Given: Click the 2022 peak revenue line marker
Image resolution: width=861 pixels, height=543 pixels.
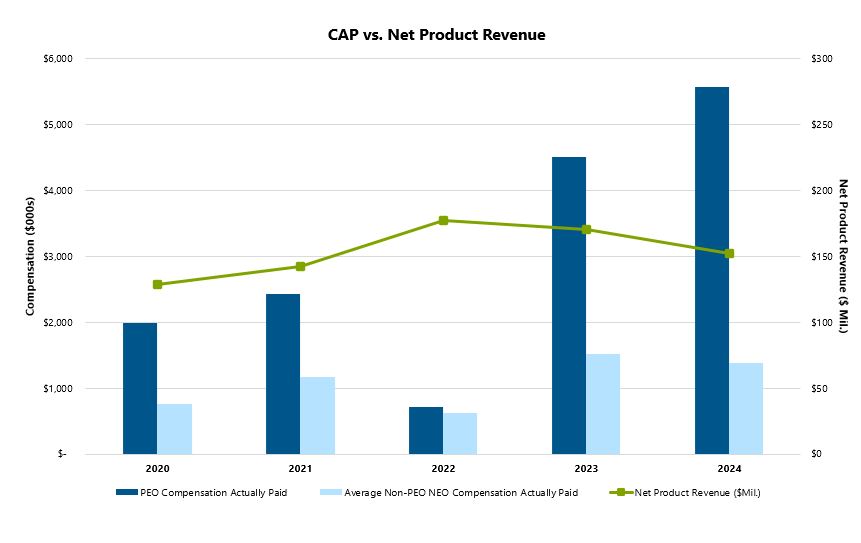Looking at the screenshot, I should (x=443, y=220).
